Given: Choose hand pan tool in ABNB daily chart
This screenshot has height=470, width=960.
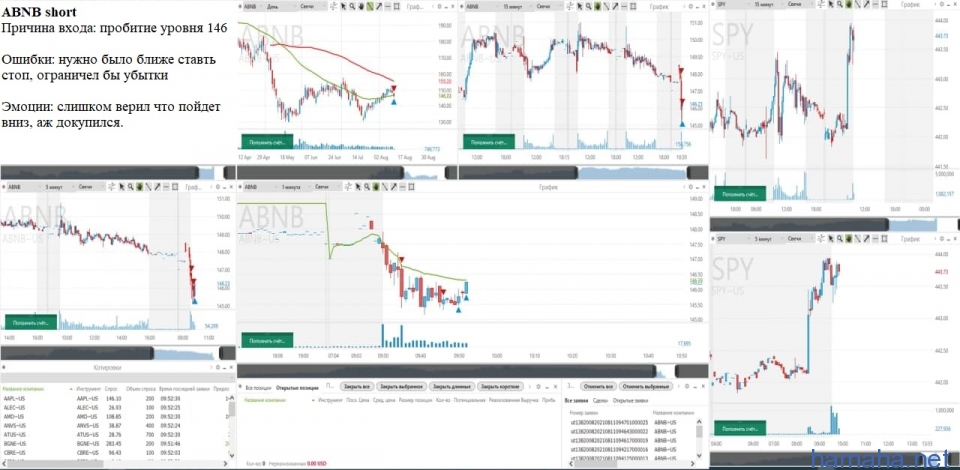Looking at the screenshot, I should pos(362,6).
